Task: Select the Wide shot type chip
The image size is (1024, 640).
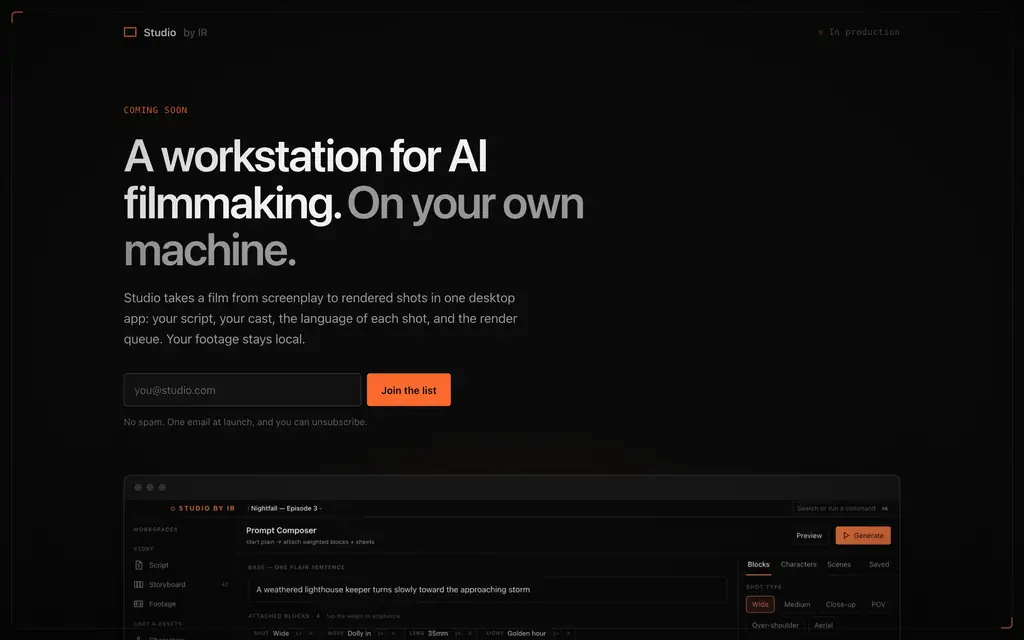Action: click(x=760, y=604)
